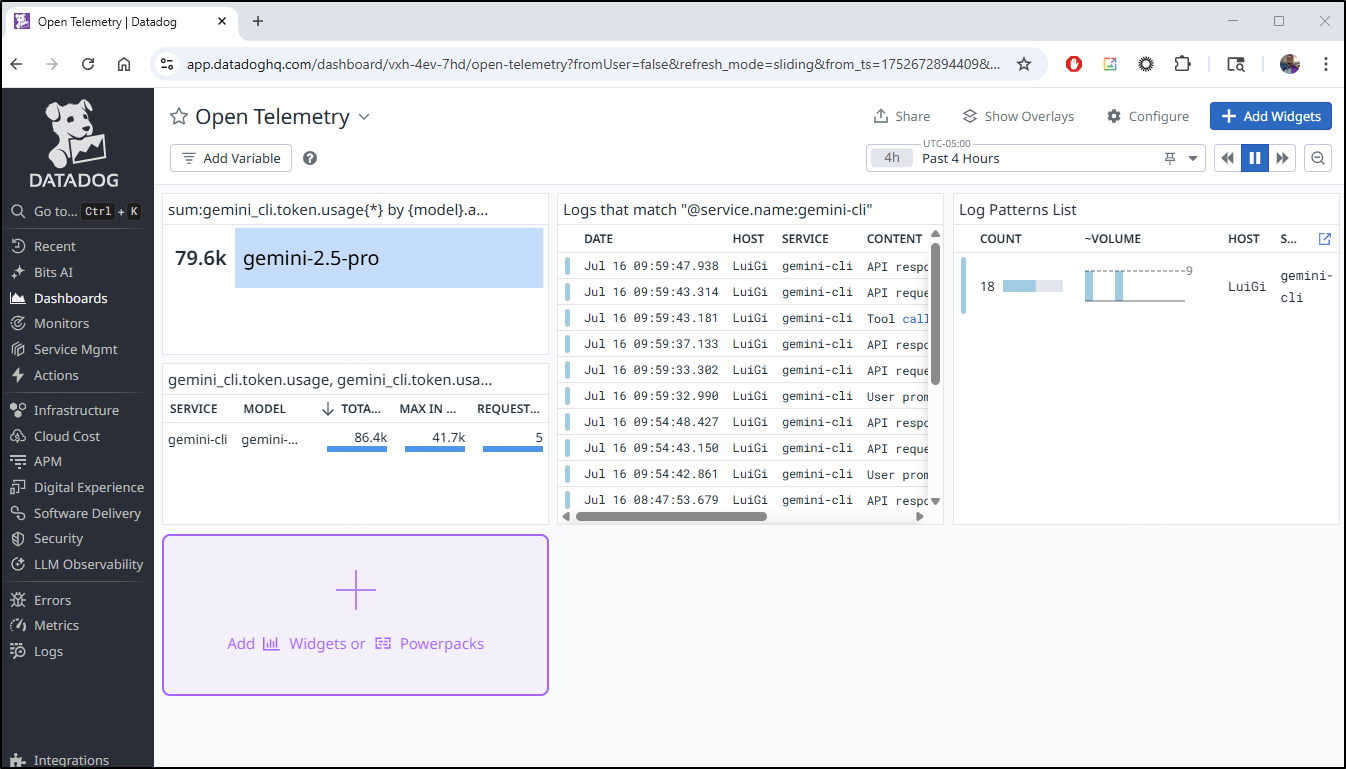The height and width of the screenshot is (769, 1346).
Task: Open Service Mgmt in the sidebar
Action: tap(75, 349)
